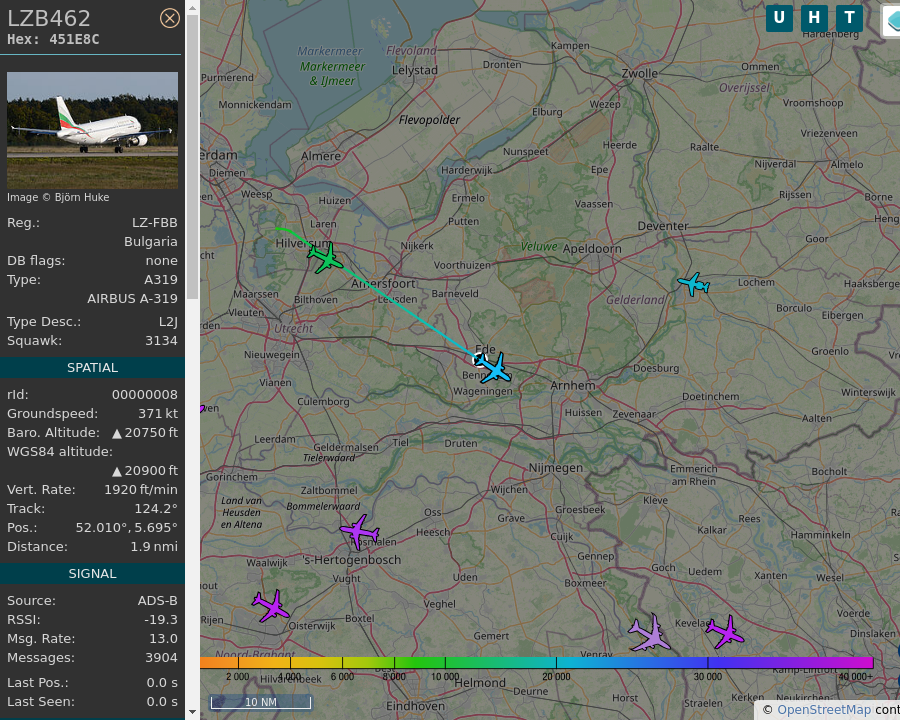Screen dimensions: 900x720
Task: Open the aircraft photo by Björn Huke
Action: pyautogui.click(x=92, y=130)
